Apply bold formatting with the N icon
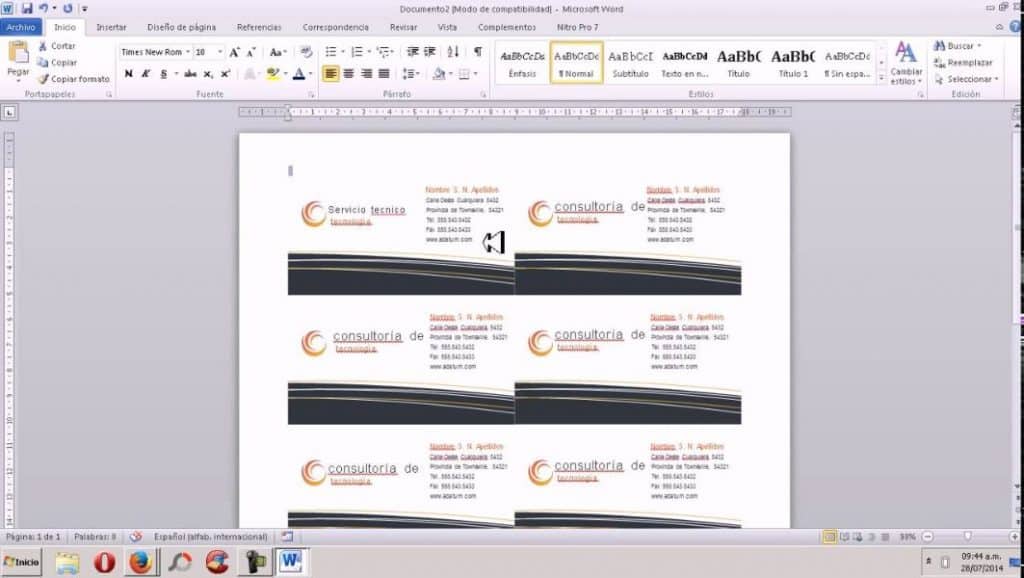 click(x=129, y=73)
